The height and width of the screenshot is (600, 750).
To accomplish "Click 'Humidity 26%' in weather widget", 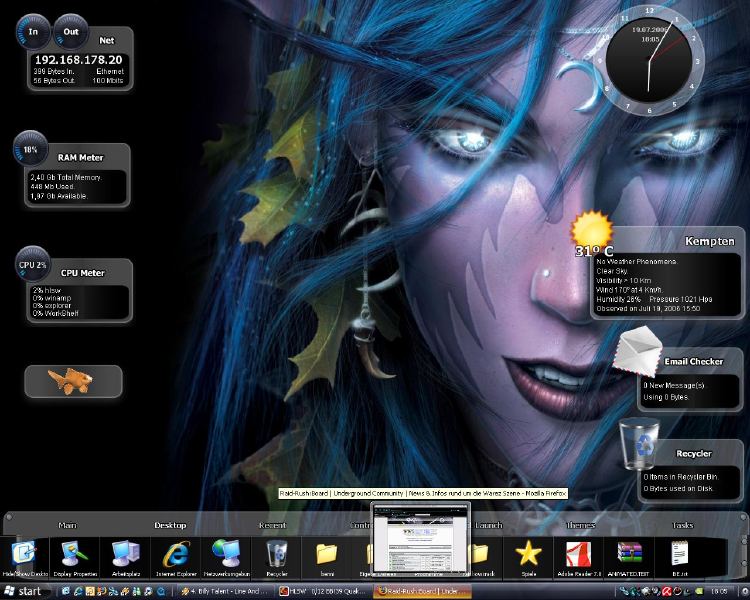I will pos(618,299).
